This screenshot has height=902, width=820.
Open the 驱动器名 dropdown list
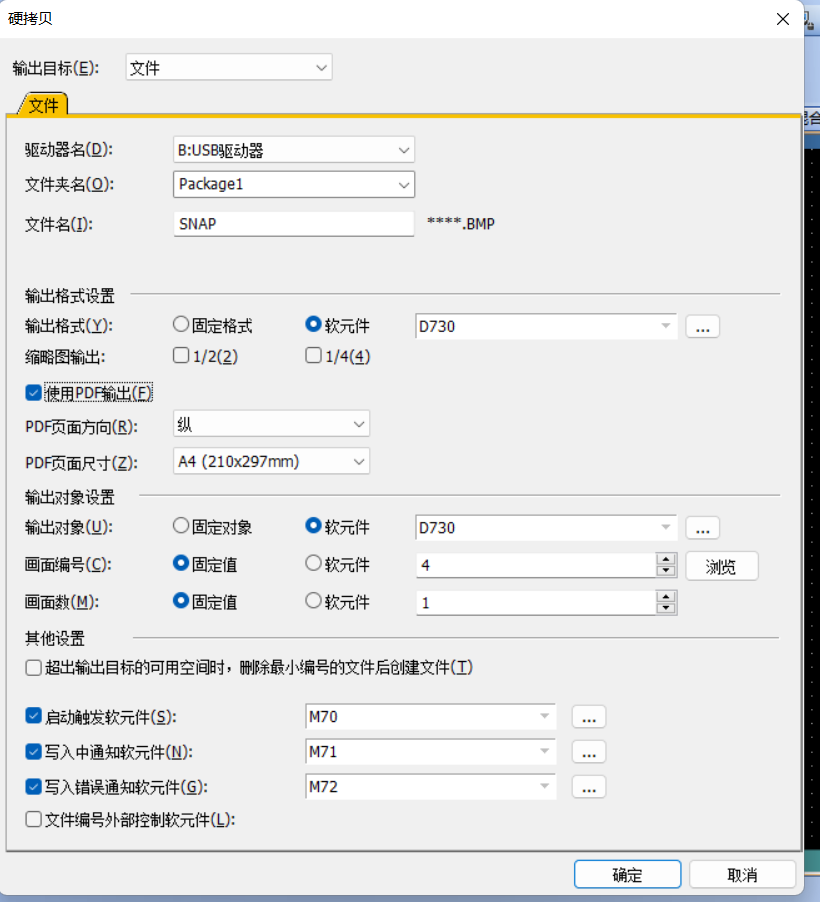click(404, 150)
